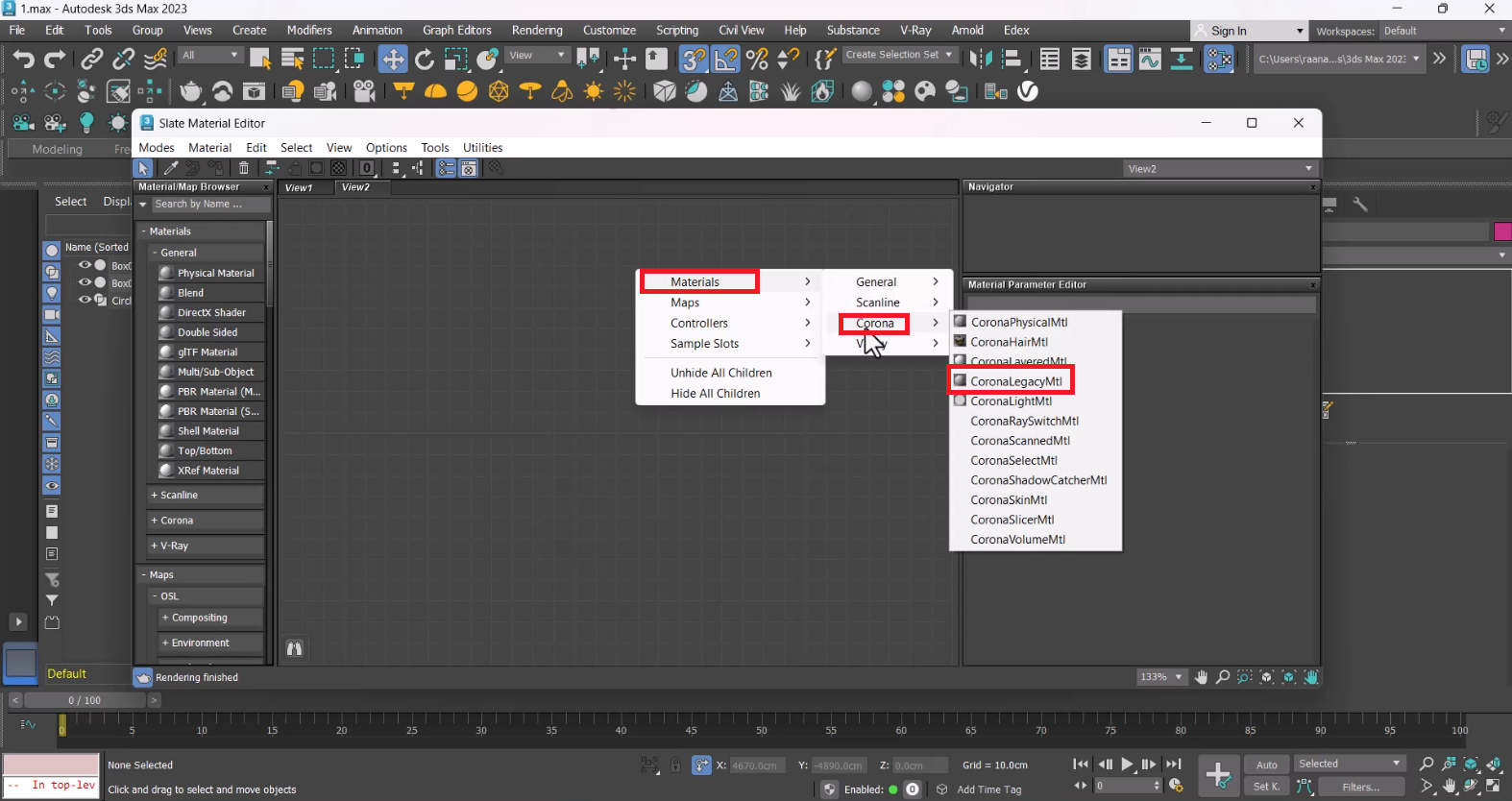Toggle the Percent Snap button
The image size is (1512, 801).
(x=757, y=60)
